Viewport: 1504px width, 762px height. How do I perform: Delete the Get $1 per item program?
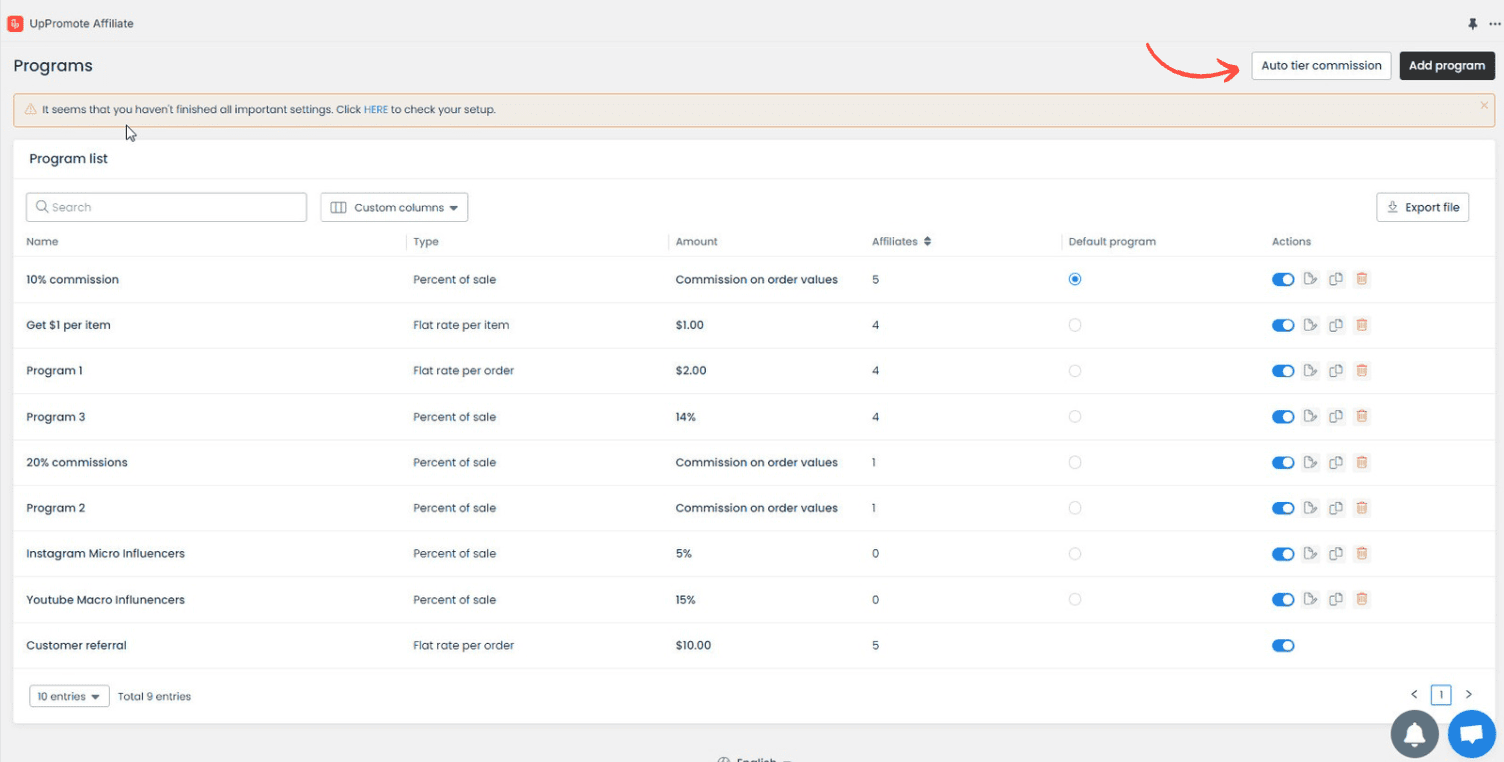click(1361, 325)
